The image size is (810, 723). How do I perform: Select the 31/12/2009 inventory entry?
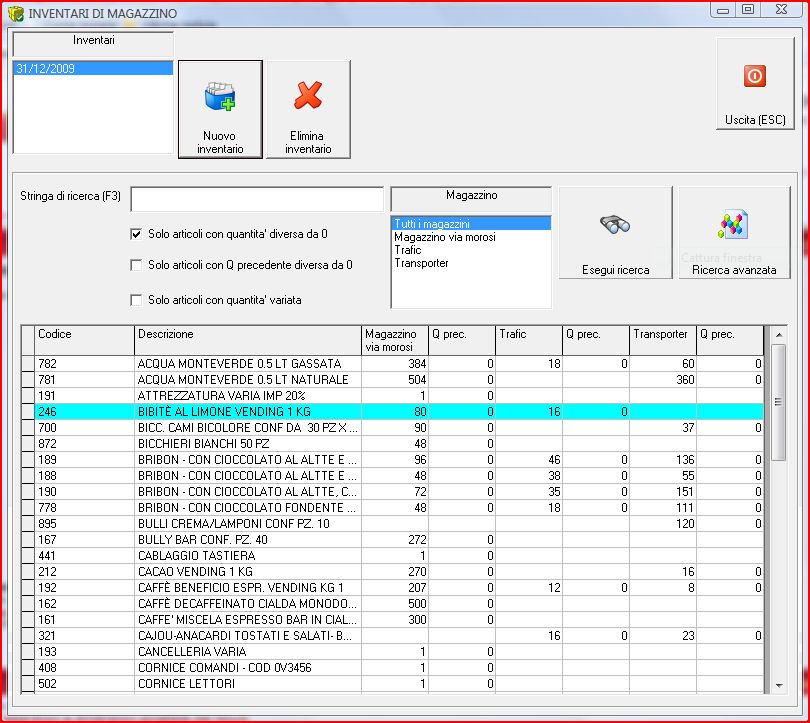[46, 69]
